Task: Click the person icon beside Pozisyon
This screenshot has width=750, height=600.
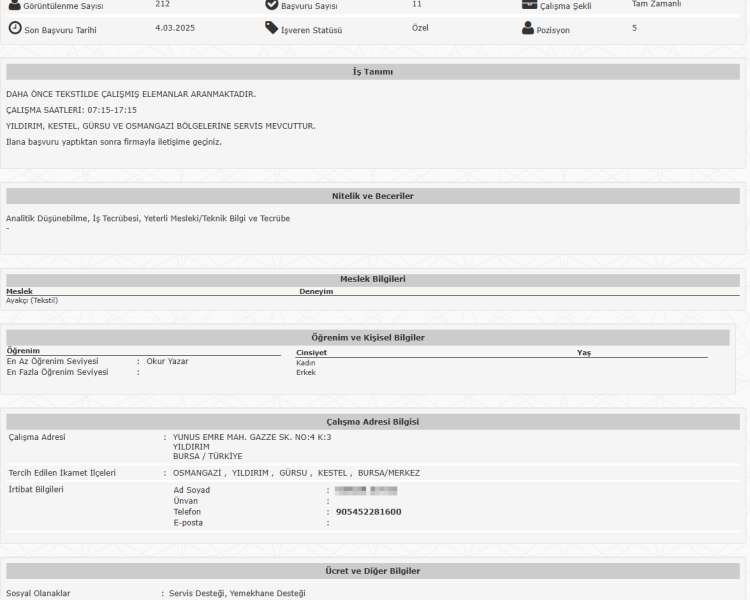Action: tap(528, 28)
